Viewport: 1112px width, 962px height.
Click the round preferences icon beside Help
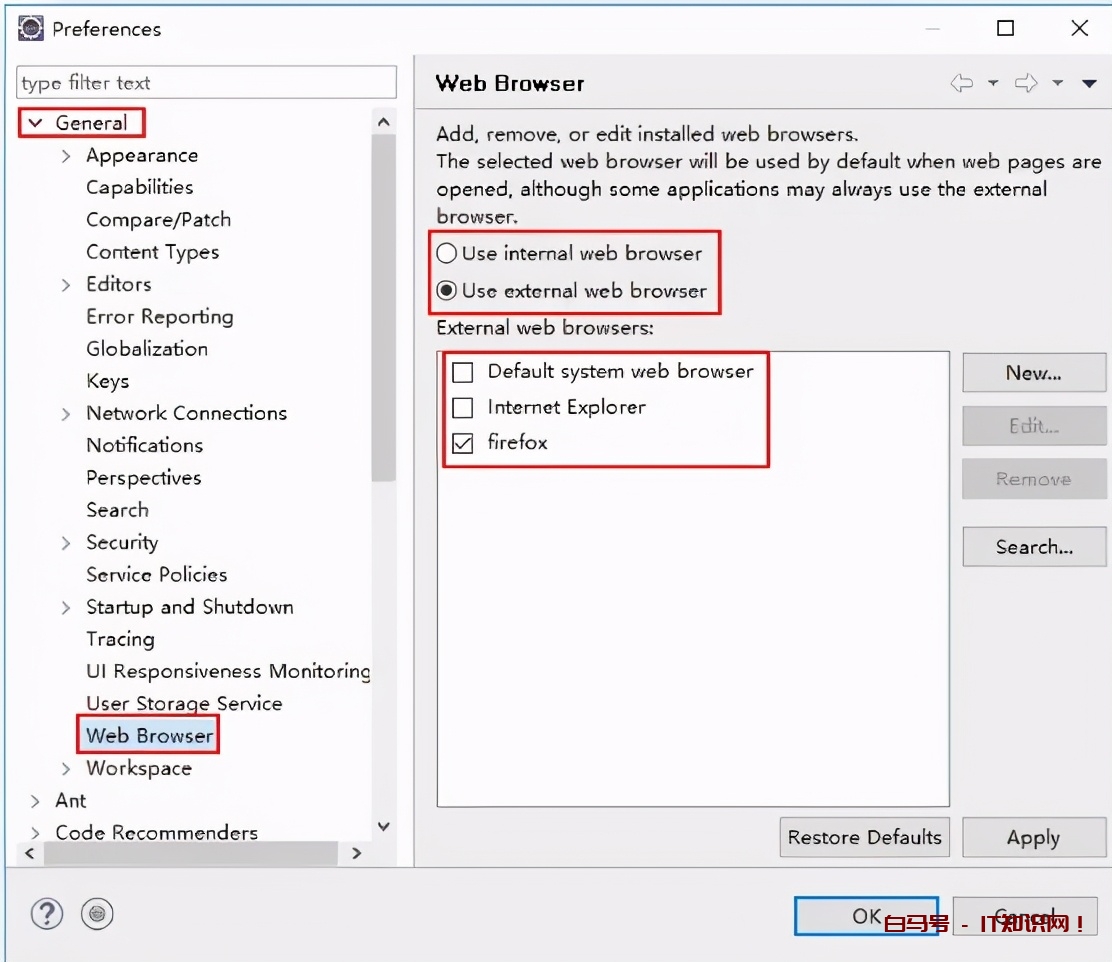click(x=97, y=914)
